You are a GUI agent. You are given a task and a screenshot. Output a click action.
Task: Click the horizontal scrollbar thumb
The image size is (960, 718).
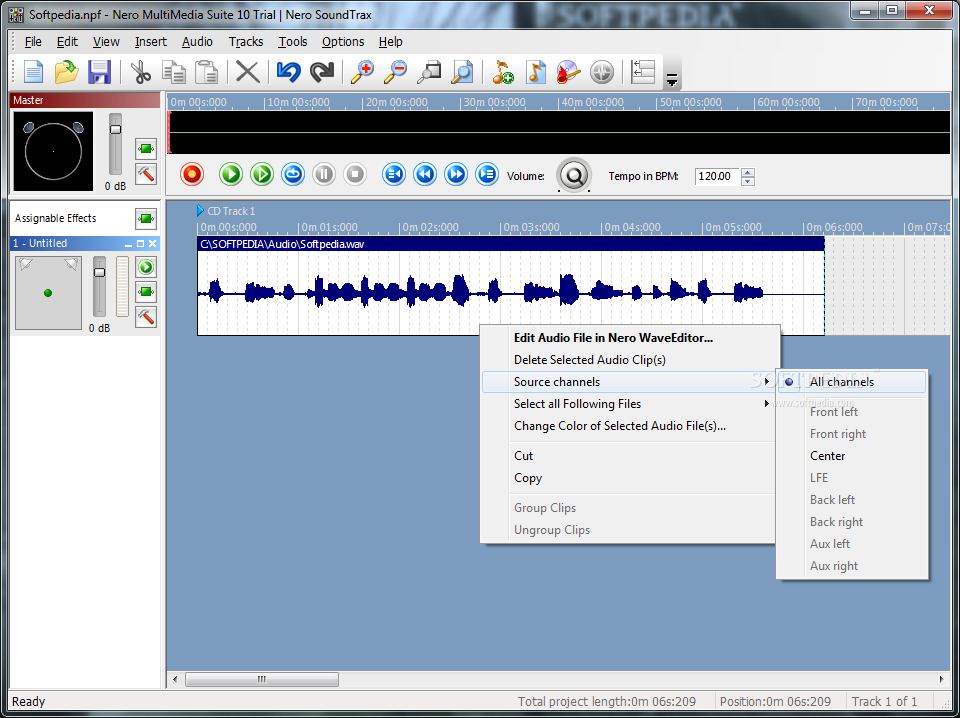click(x=262, y=679)
